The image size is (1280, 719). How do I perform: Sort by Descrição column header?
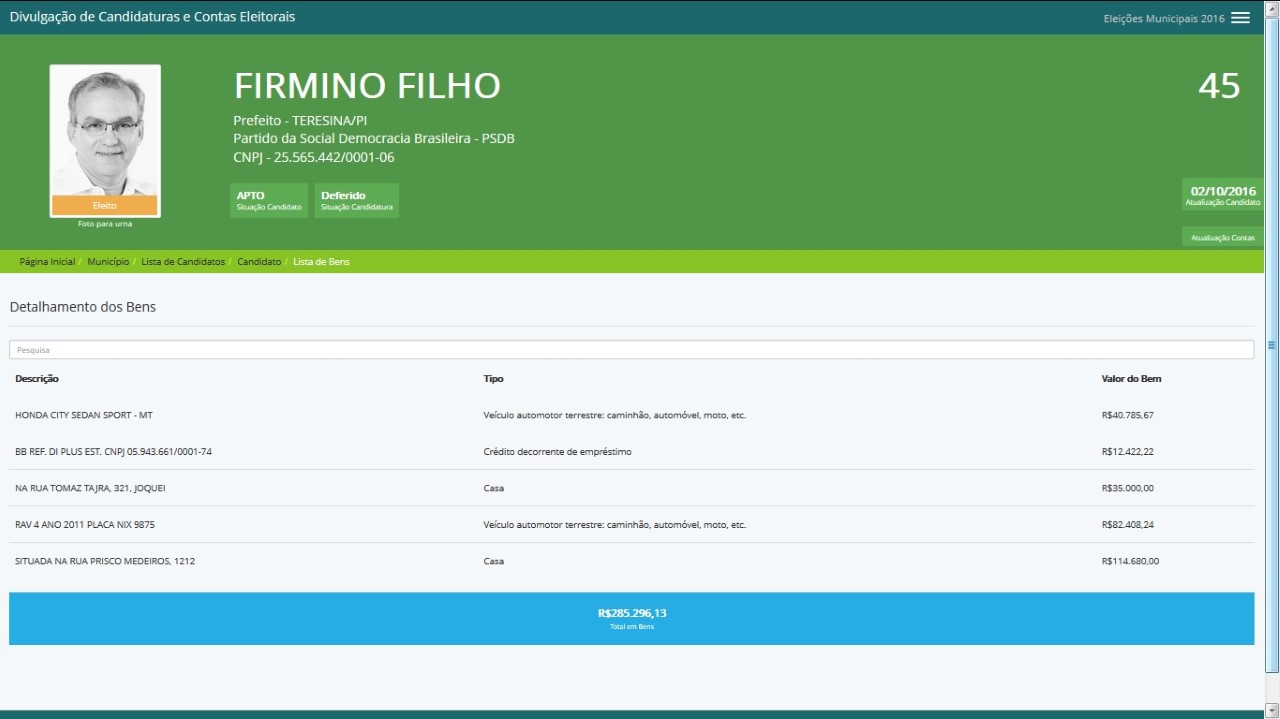(x=37, y=379)
